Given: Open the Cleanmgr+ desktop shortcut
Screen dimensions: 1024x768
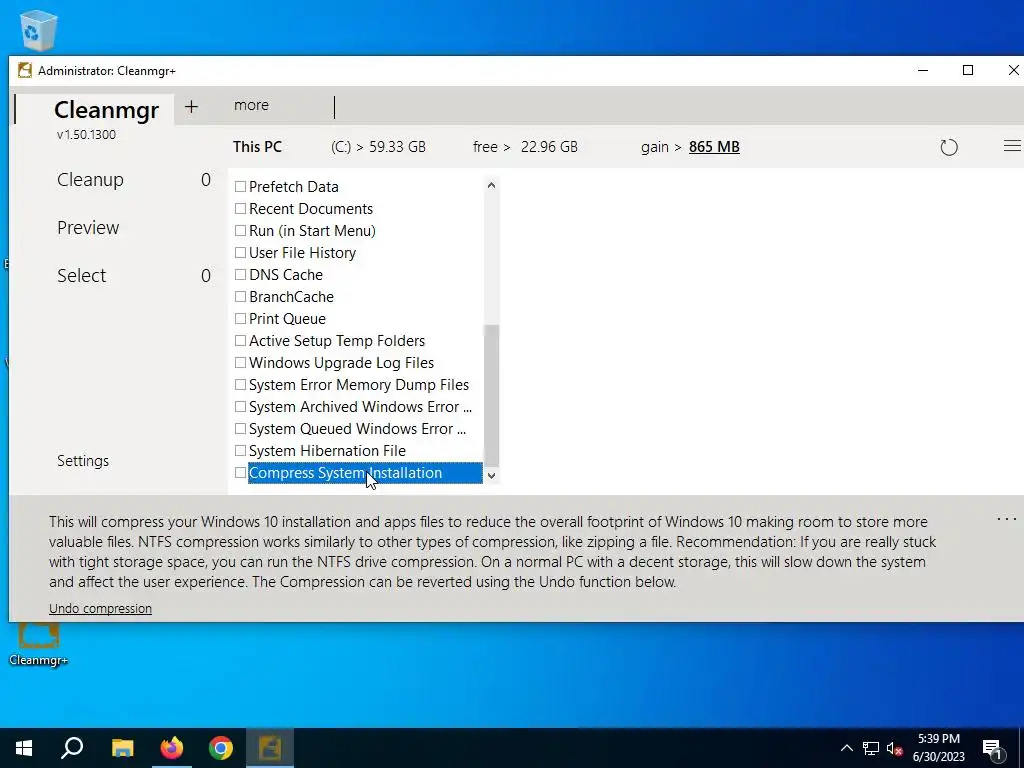Looking at the screenshot, I should click(x=39, y=643).
